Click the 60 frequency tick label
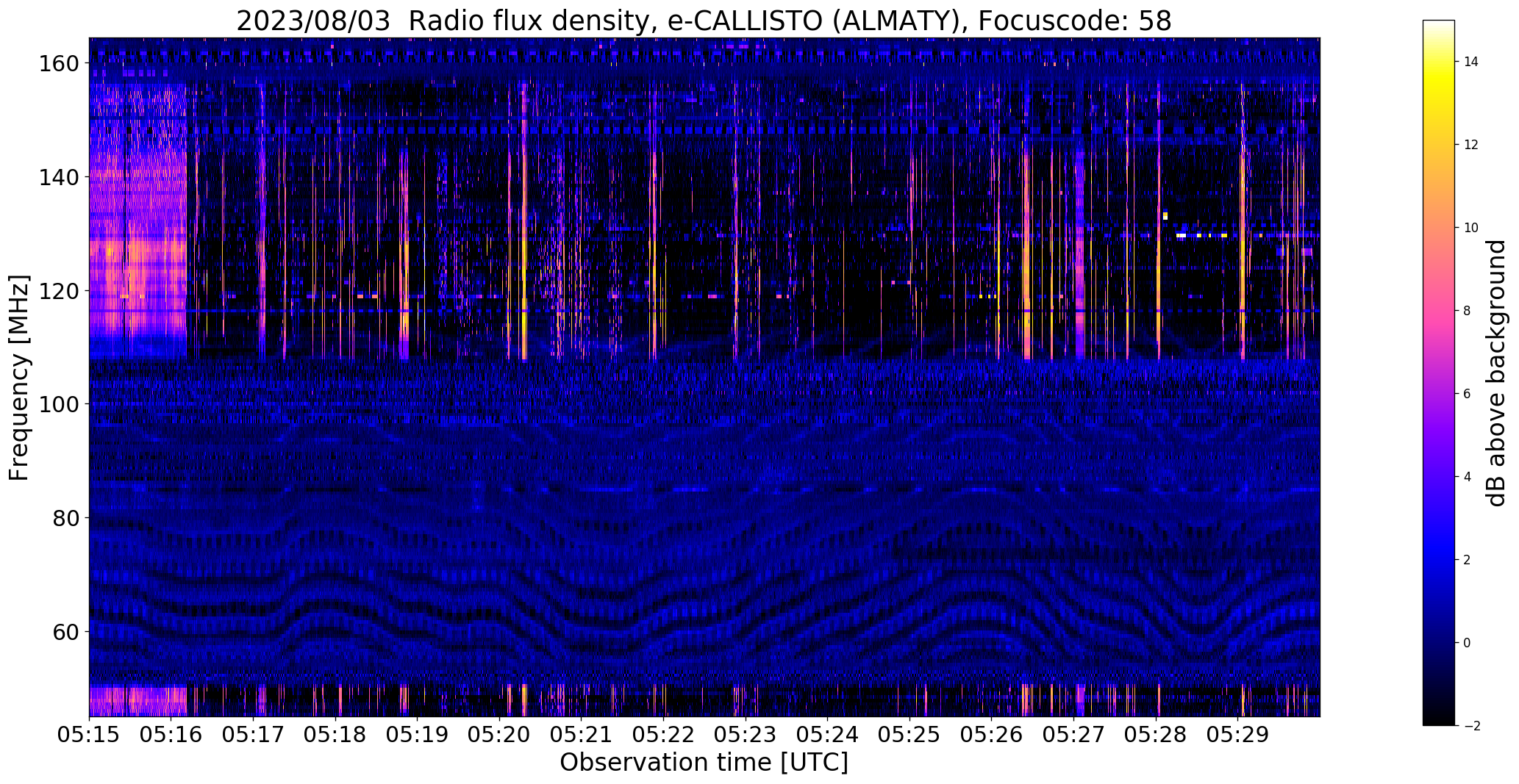This screenshot has height=784, width=1519. pyautogui.click(x=65, y=631)
